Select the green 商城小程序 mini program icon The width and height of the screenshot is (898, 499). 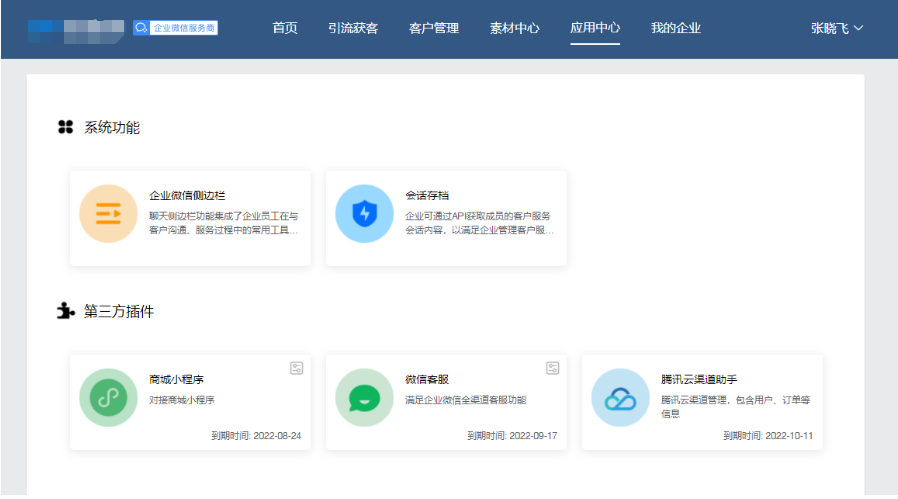coord(108,397)
